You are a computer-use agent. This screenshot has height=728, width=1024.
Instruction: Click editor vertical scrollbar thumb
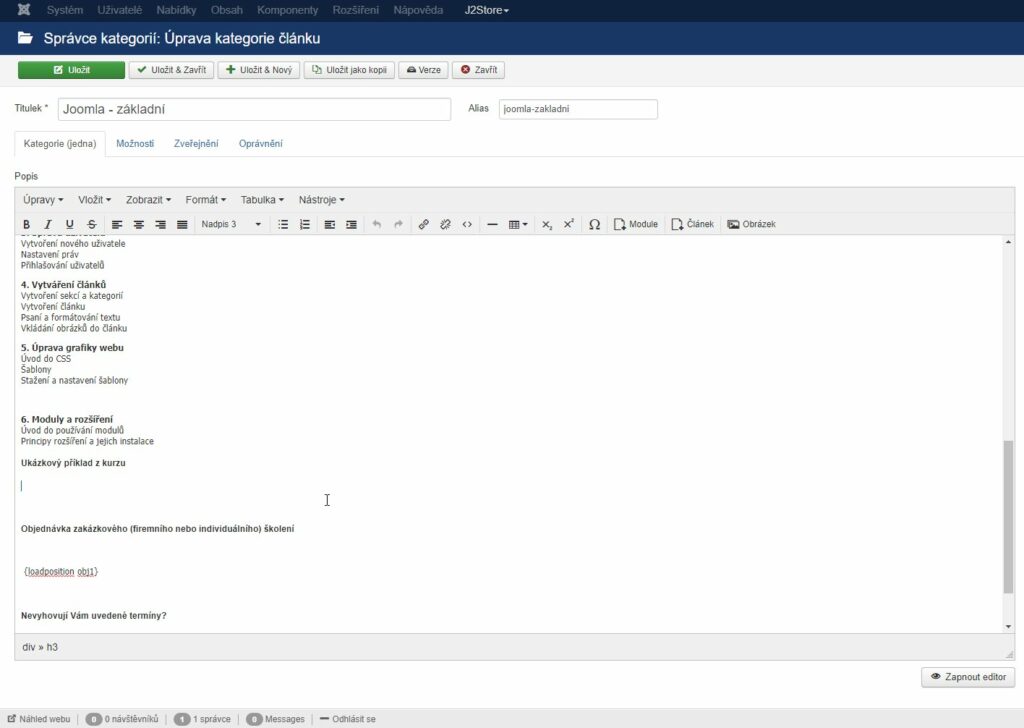1008,517
